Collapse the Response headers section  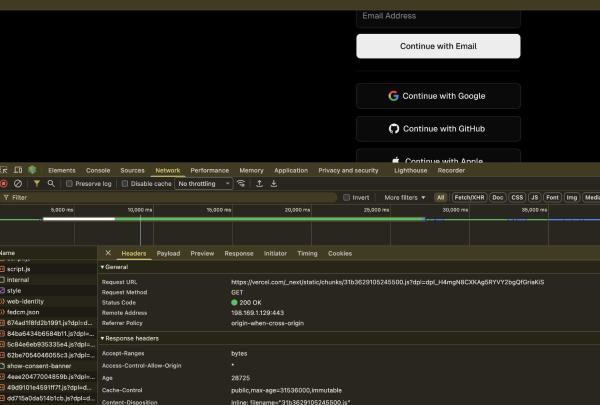click(x=103, y=338)
